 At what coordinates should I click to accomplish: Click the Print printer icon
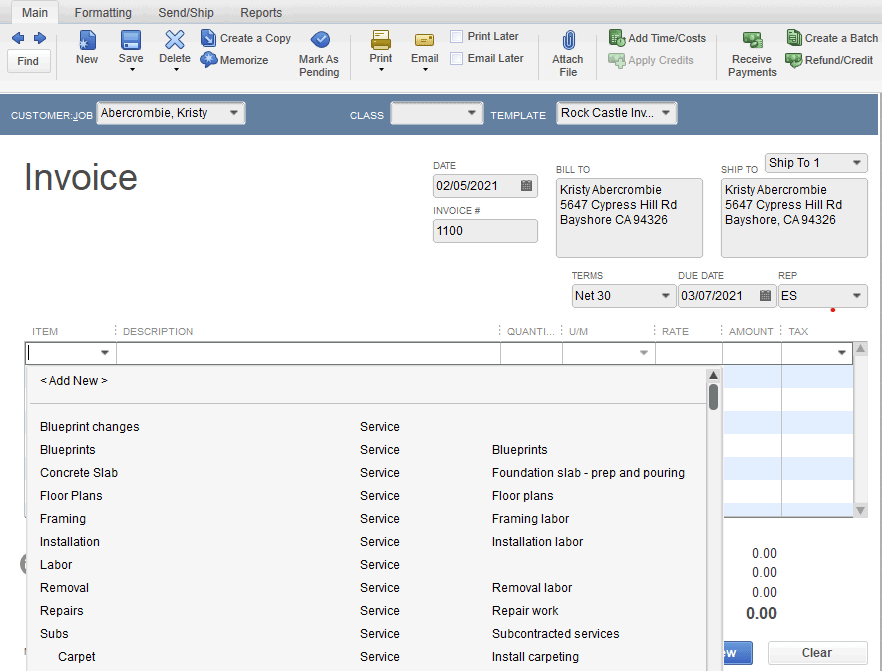(x=381, y=40)
